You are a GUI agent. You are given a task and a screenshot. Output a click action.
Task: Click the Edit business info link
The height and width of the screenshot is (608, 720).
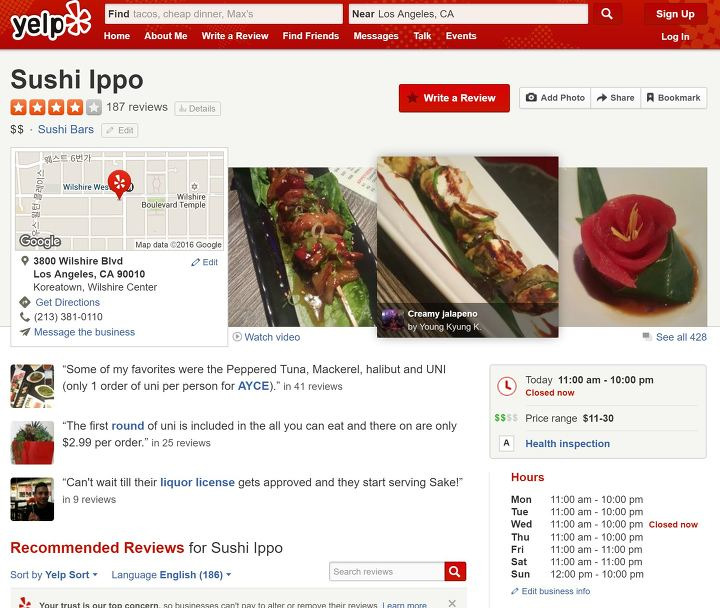(556, 591)
